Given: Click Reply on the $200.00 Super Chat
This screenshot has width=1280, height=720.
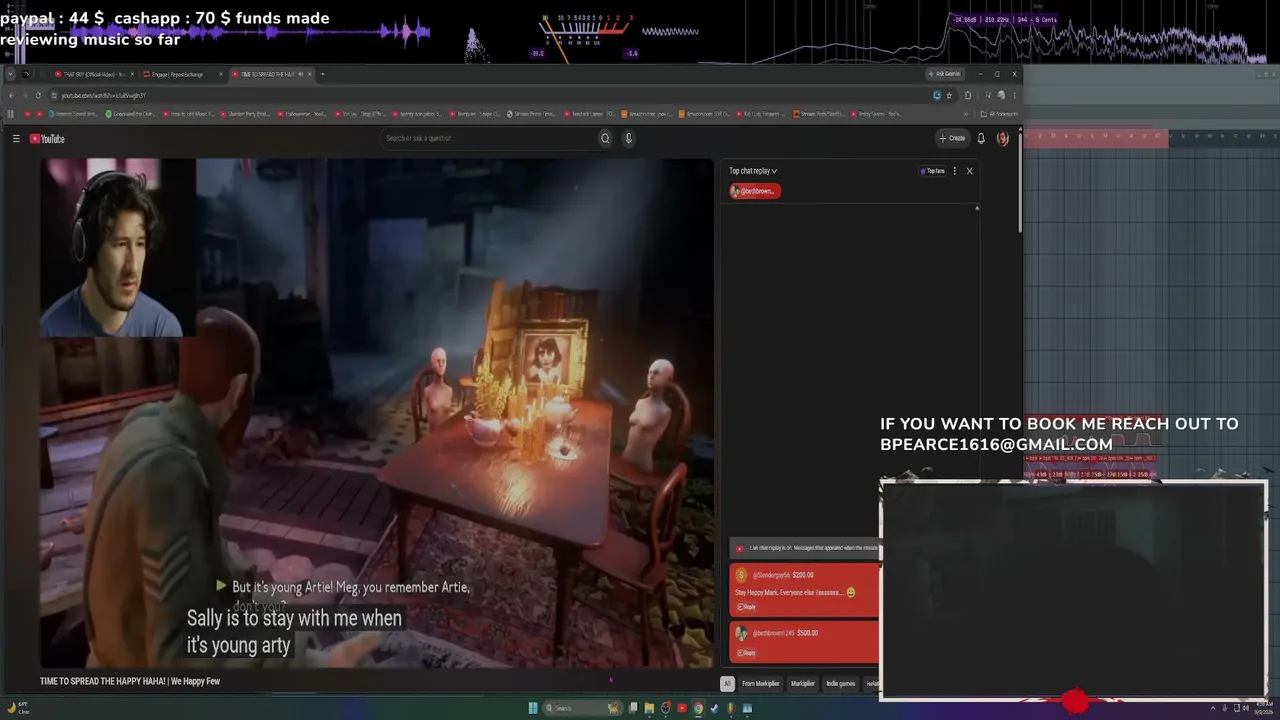Looking at the screenshot, I should point(746,607).
